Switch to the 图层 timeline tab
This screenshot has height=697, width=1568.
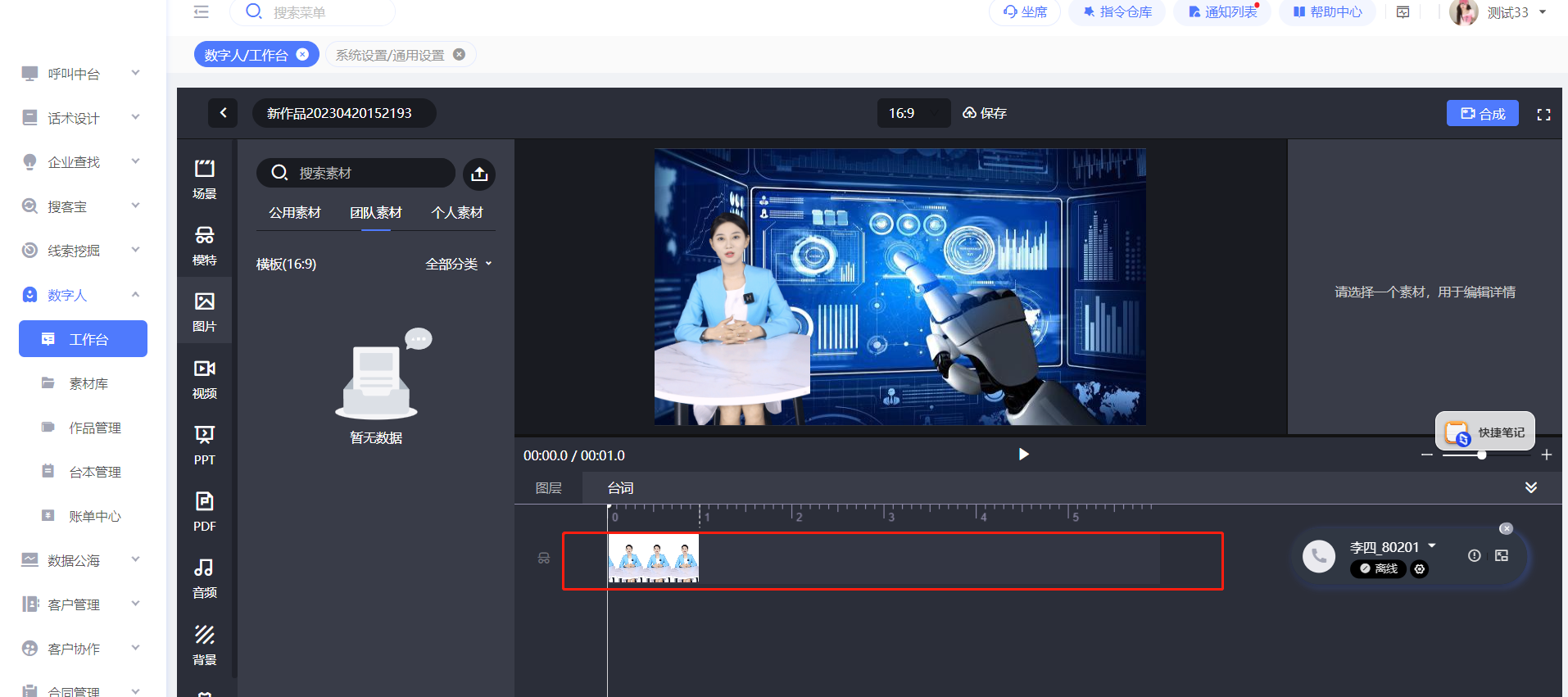[549, 488]
